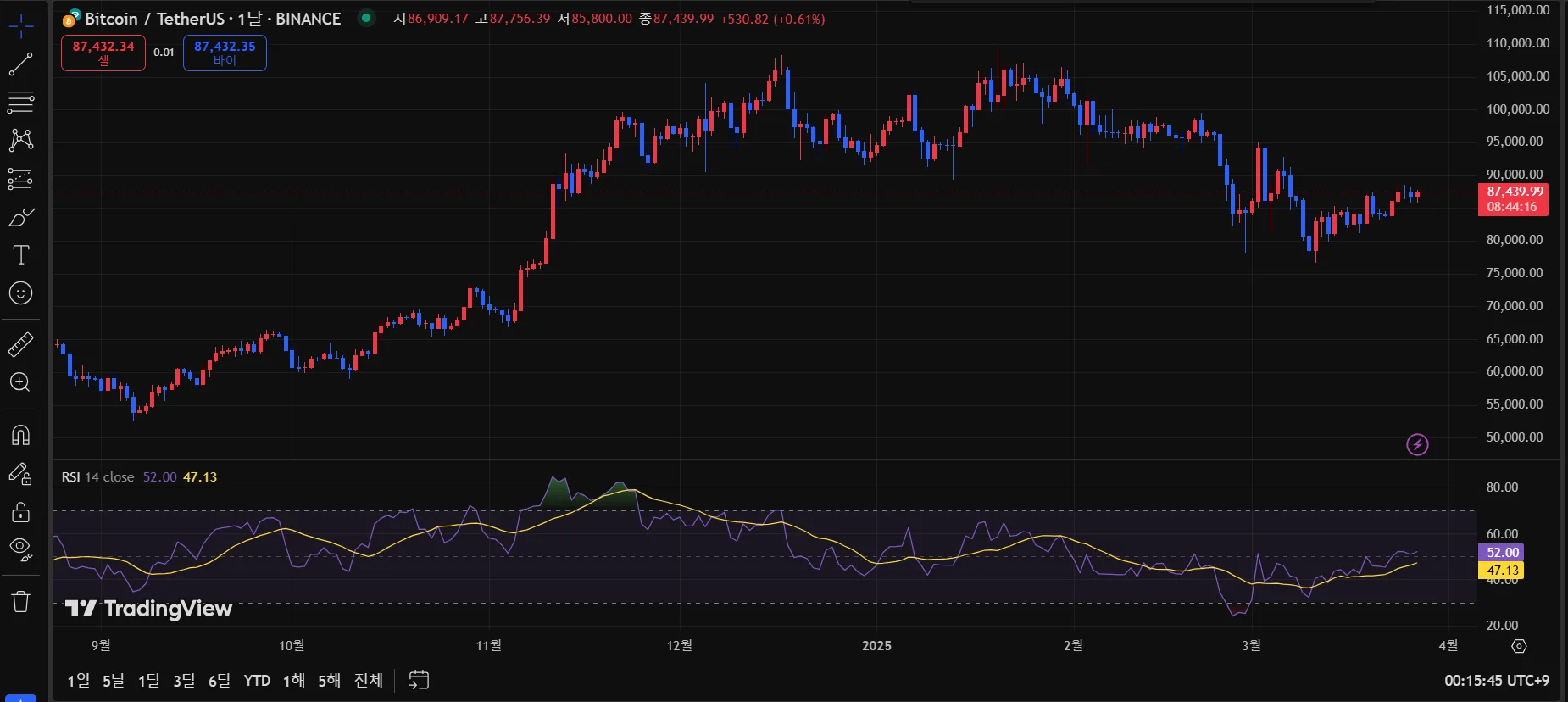Toggle magnet mode for drawings

(20, 435)
